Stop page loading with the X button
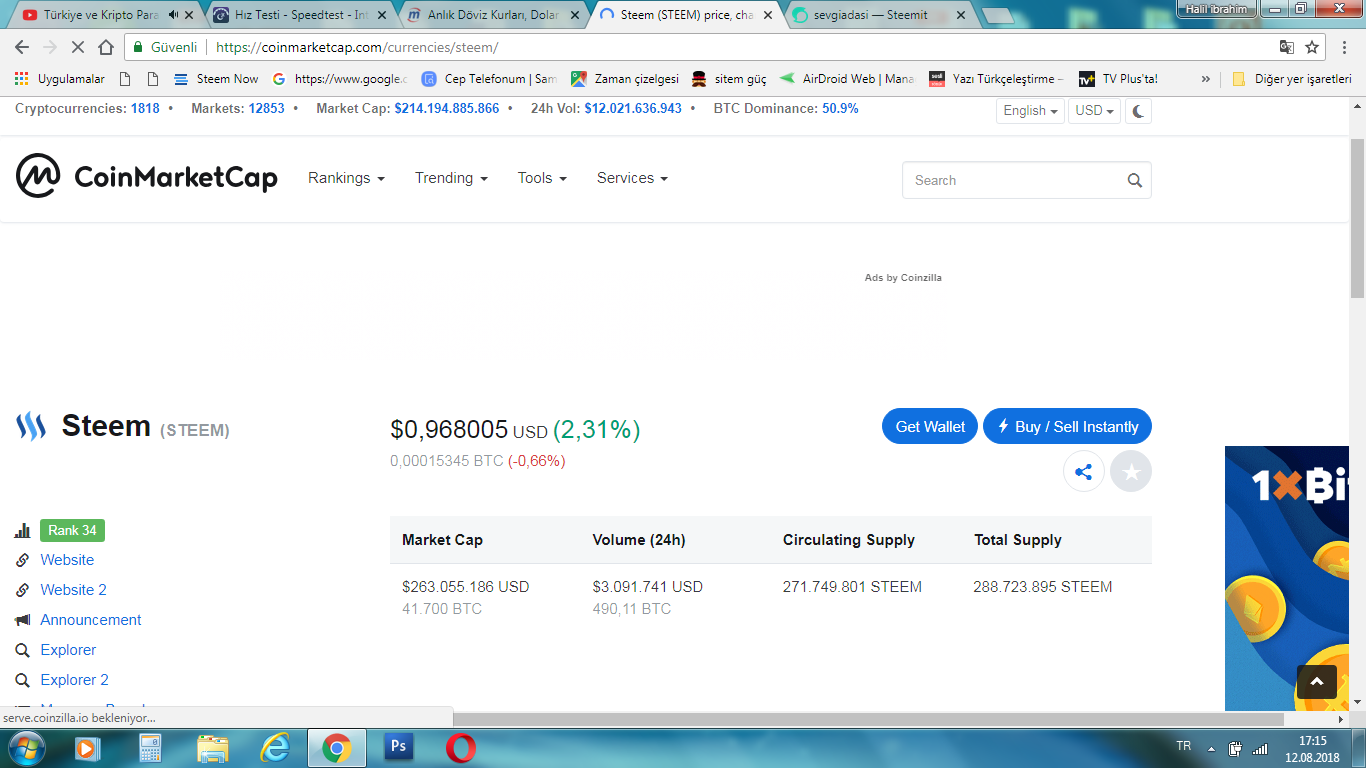 coord(78,47)
